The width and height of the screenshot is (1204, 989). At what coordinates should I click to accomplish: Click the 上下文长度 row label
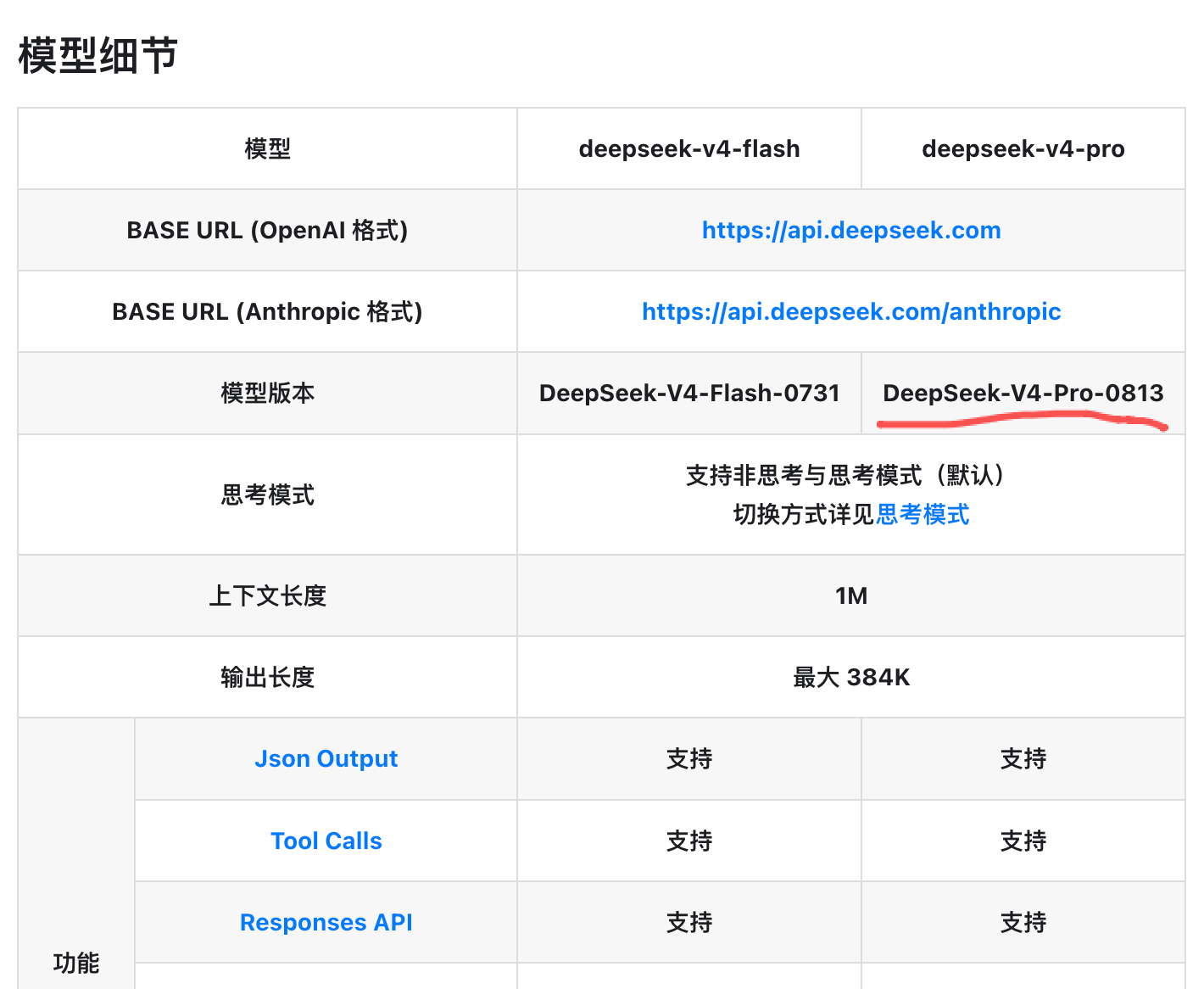[268, 596]
